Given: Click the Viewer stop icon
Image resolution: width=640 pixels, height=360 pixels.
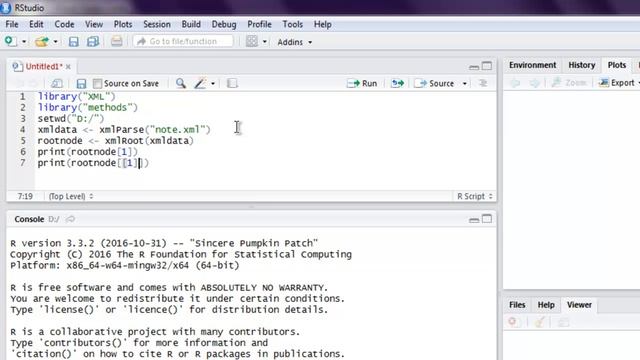Looking at the screenshot, I should 513,322.
